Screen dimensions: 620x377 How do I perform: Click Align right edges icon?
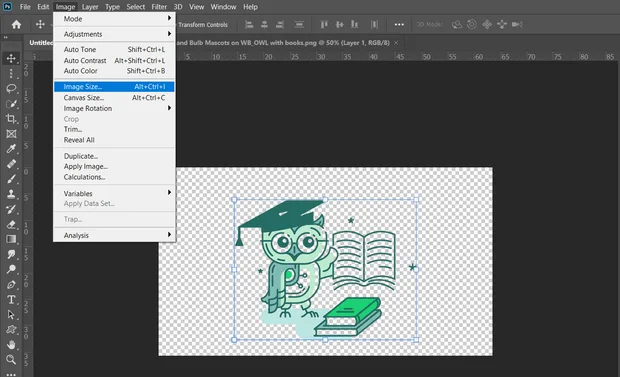280,25
